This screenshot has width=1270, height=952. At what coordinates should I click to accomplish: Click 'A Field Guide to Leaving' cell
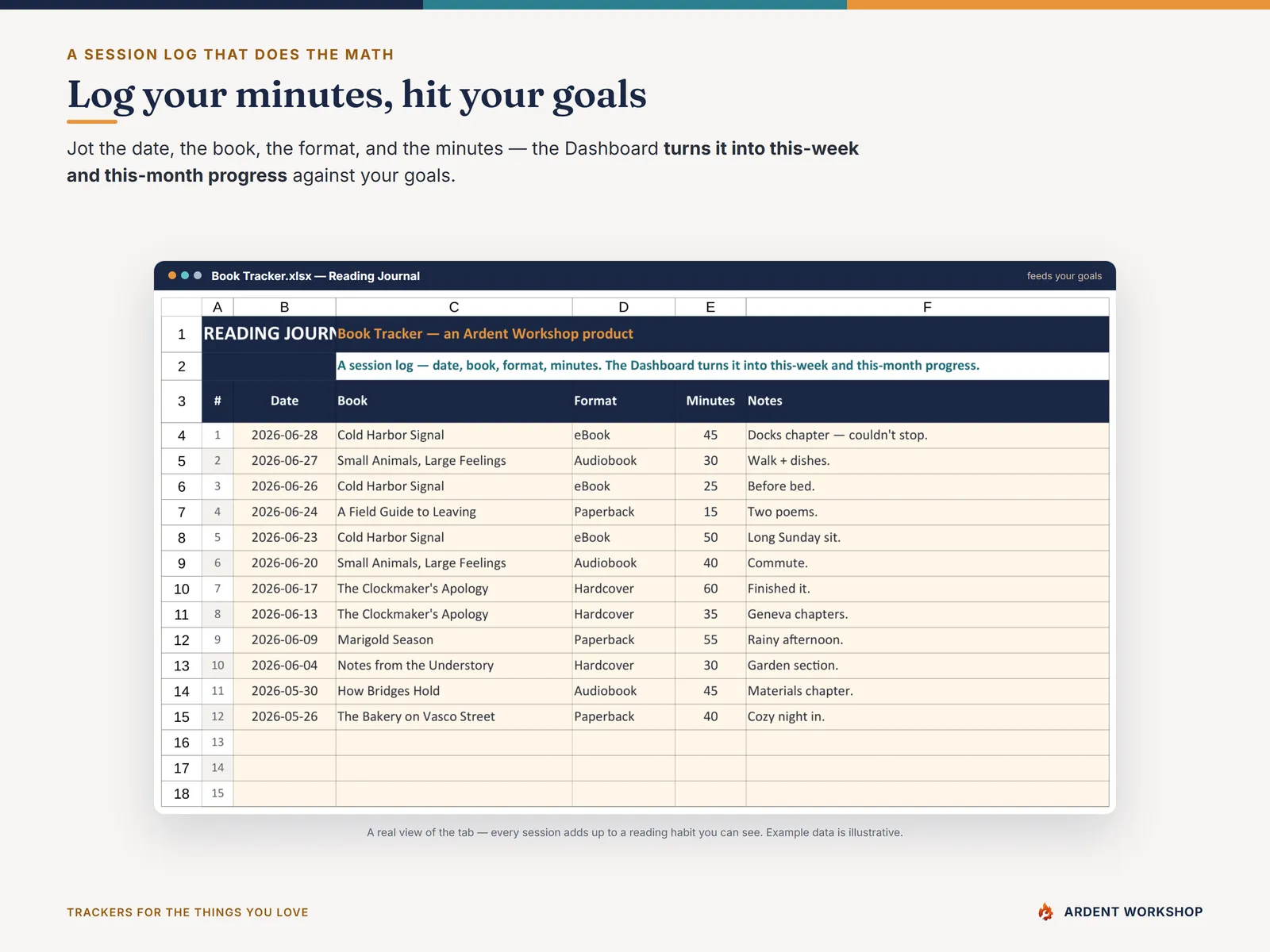pyautogui.click(x=454, y=512)
